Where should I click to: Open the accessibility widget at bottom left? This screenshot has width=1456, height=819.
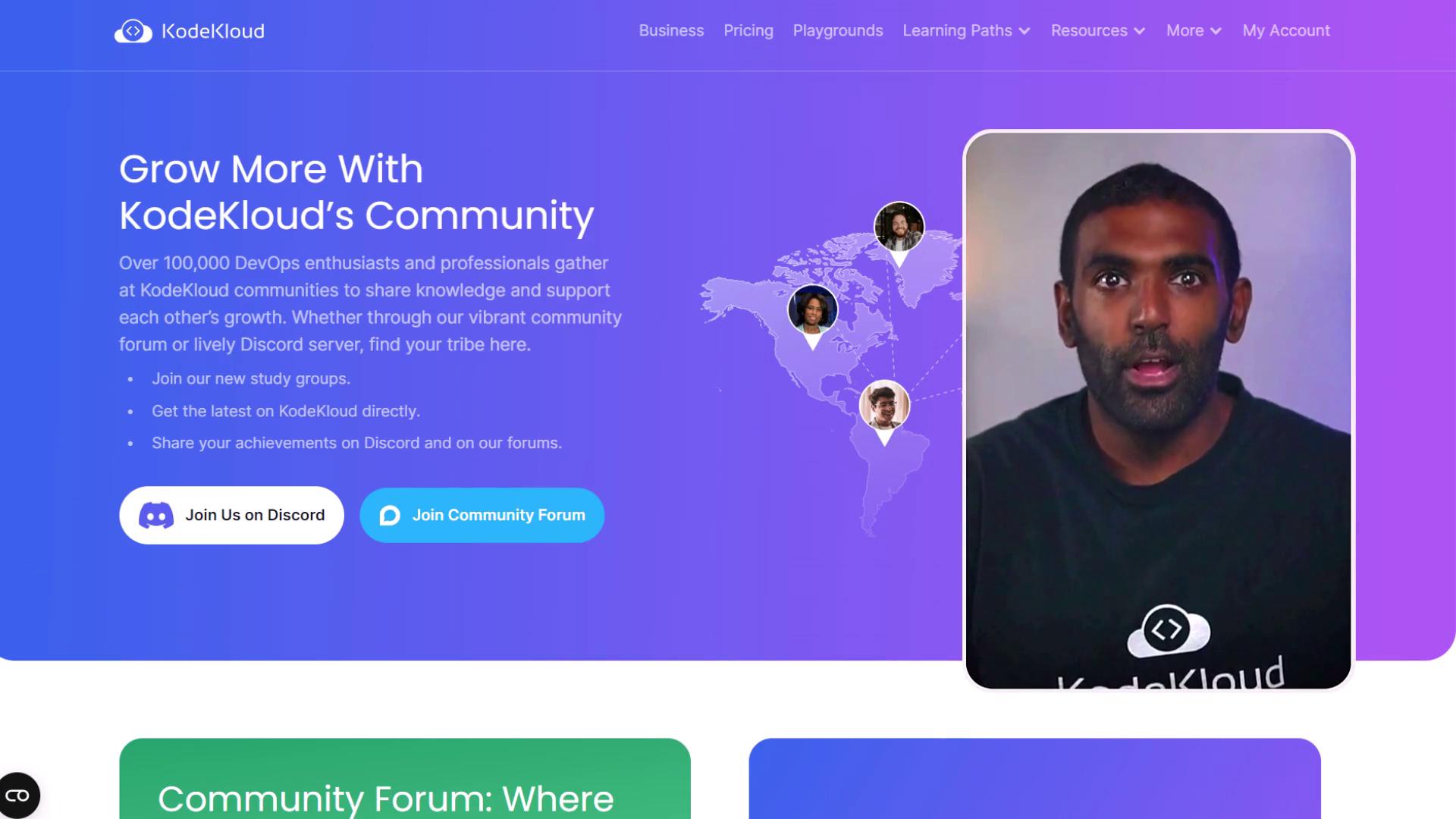18,795
